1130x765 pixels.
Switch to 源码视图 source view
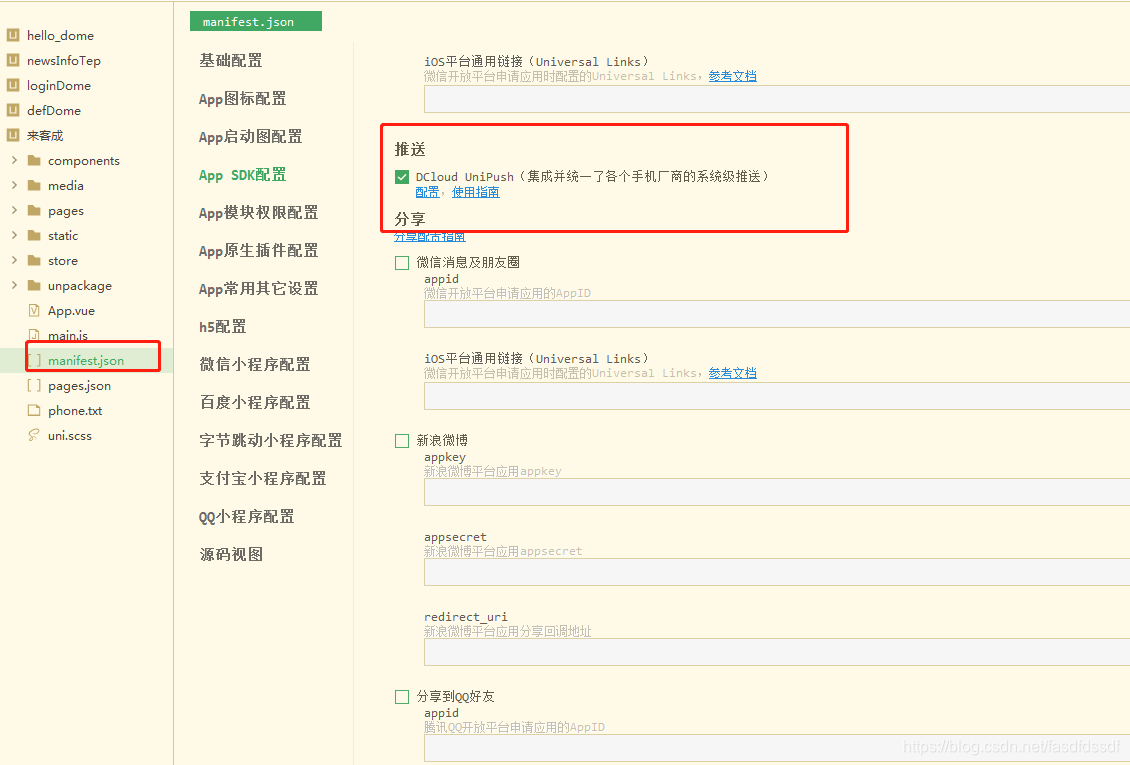231,555
